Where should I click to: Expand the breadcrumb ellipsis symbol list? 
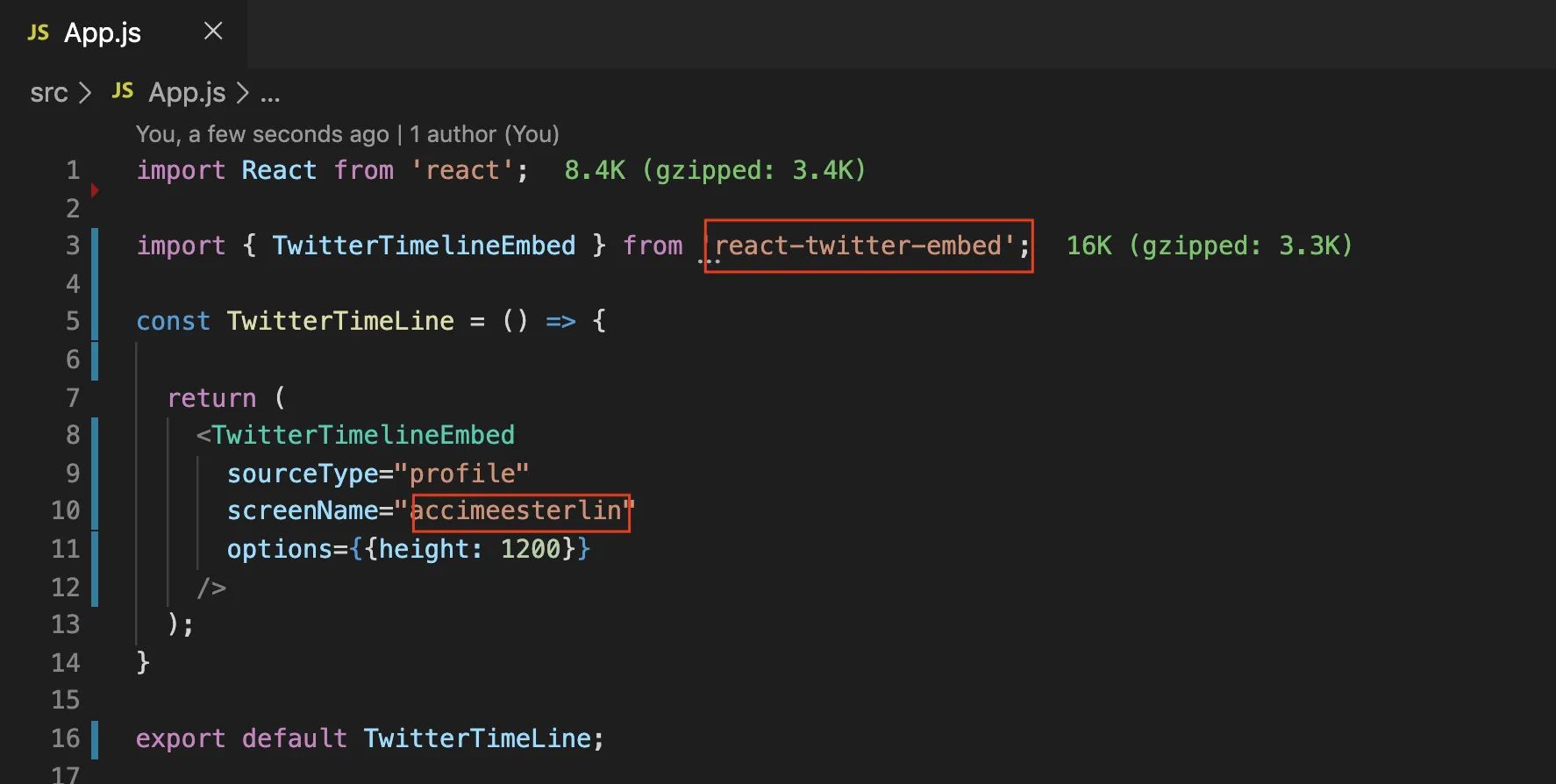point(270,94)
